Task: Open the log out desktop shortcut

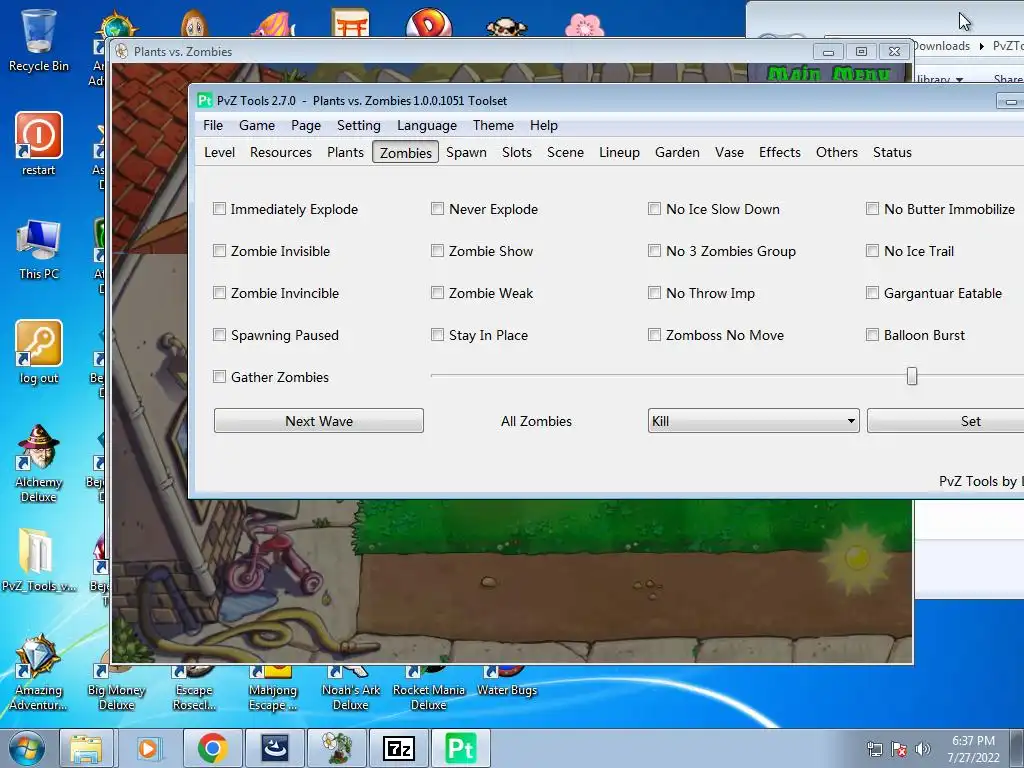Action: (39, 353)
